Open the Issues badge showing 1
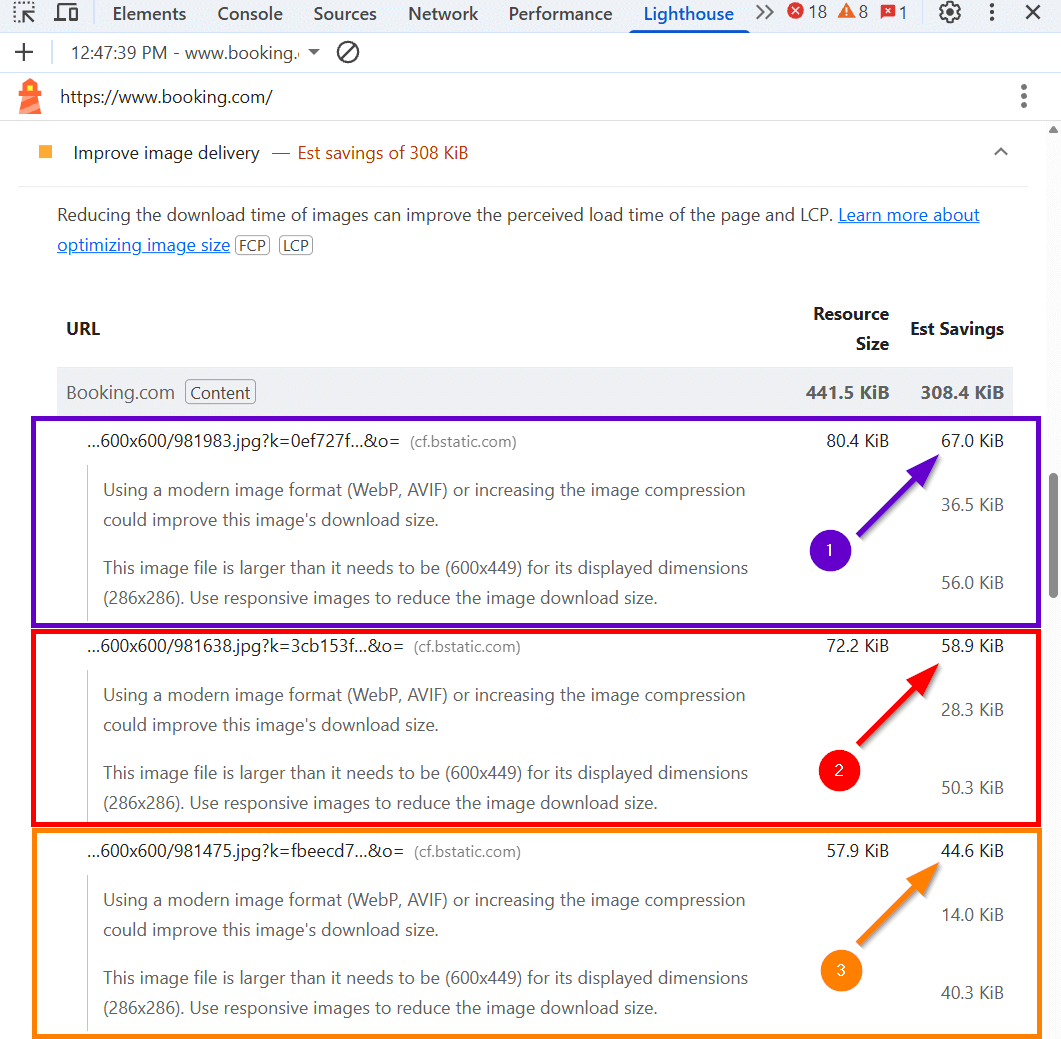 click(x=894, y=13)
